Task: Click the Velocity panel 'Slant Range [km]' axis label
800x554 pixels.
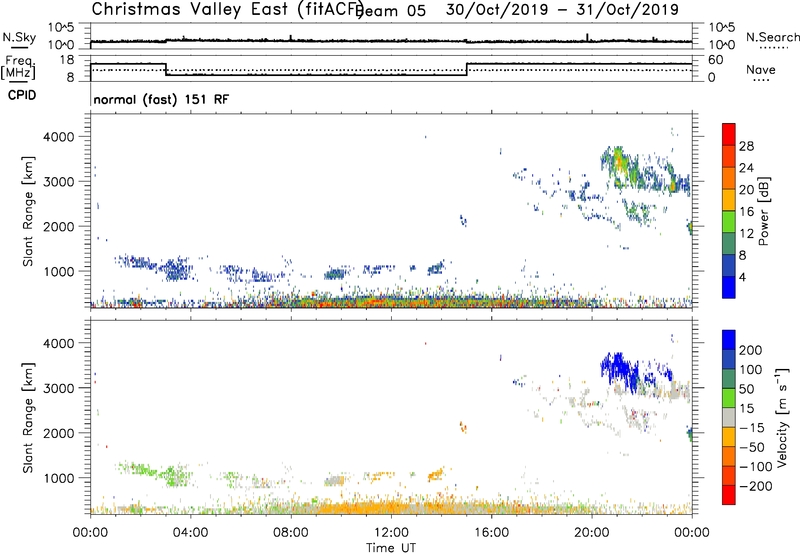Action: [x=28, y=418]
